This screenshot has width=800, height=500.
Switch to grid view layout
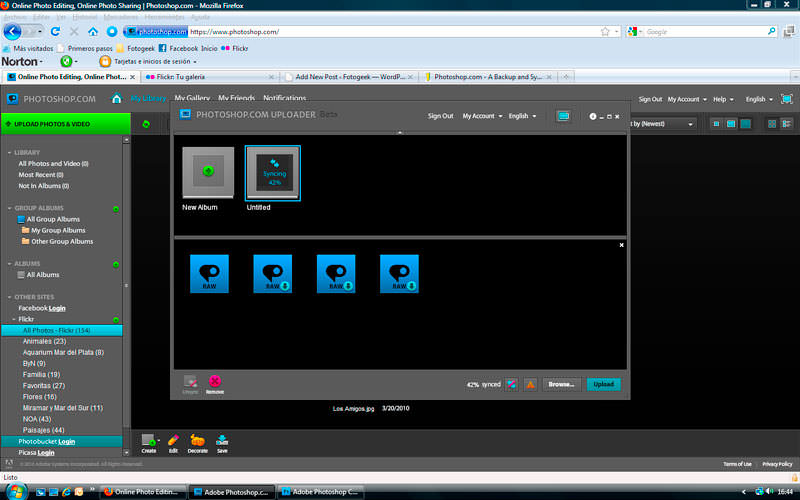pyautogui.click(x=772, y=124)
